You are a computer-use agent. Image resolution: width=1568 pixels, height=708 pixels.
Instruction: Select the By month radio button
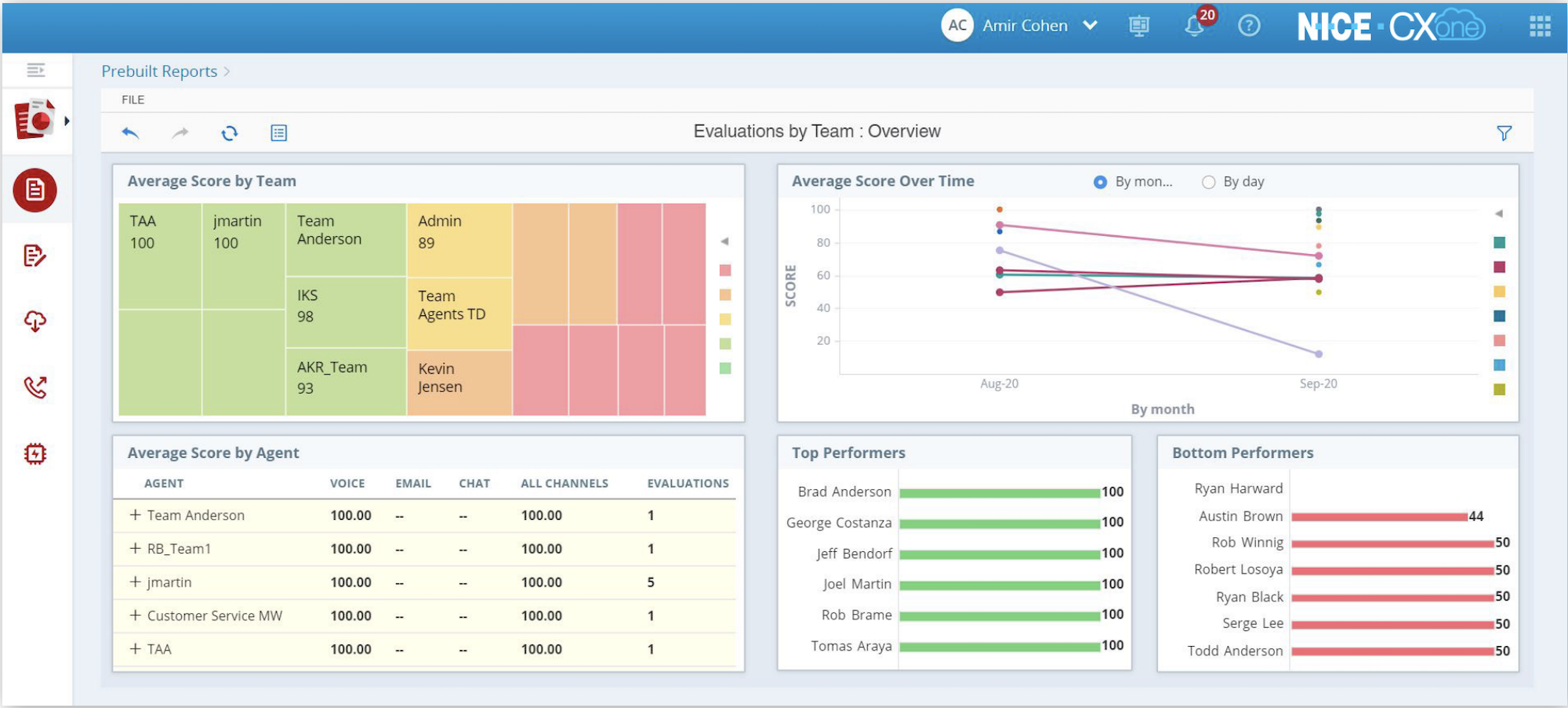pos(1100,182)
